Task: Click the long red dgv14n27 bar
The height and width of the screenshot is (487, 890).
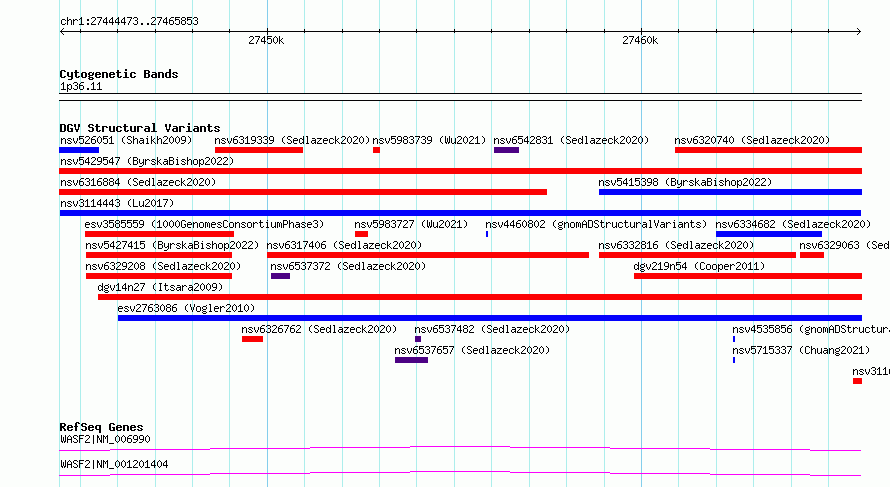Action: point(480,297)
